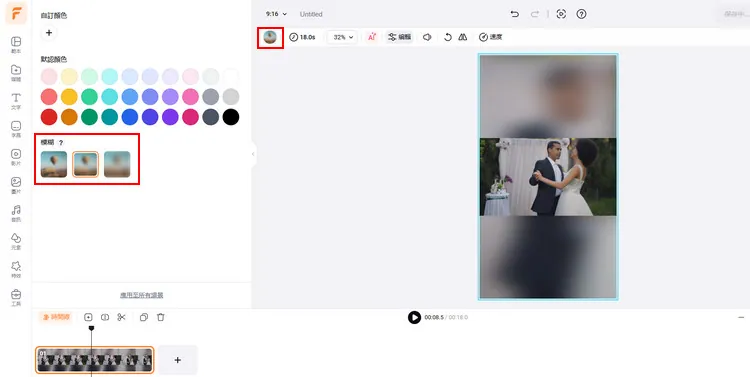The height and width of the screenshot is (377, 750).
Task: Pick the purple color swatch in bottom row
Action: (170, 117)
